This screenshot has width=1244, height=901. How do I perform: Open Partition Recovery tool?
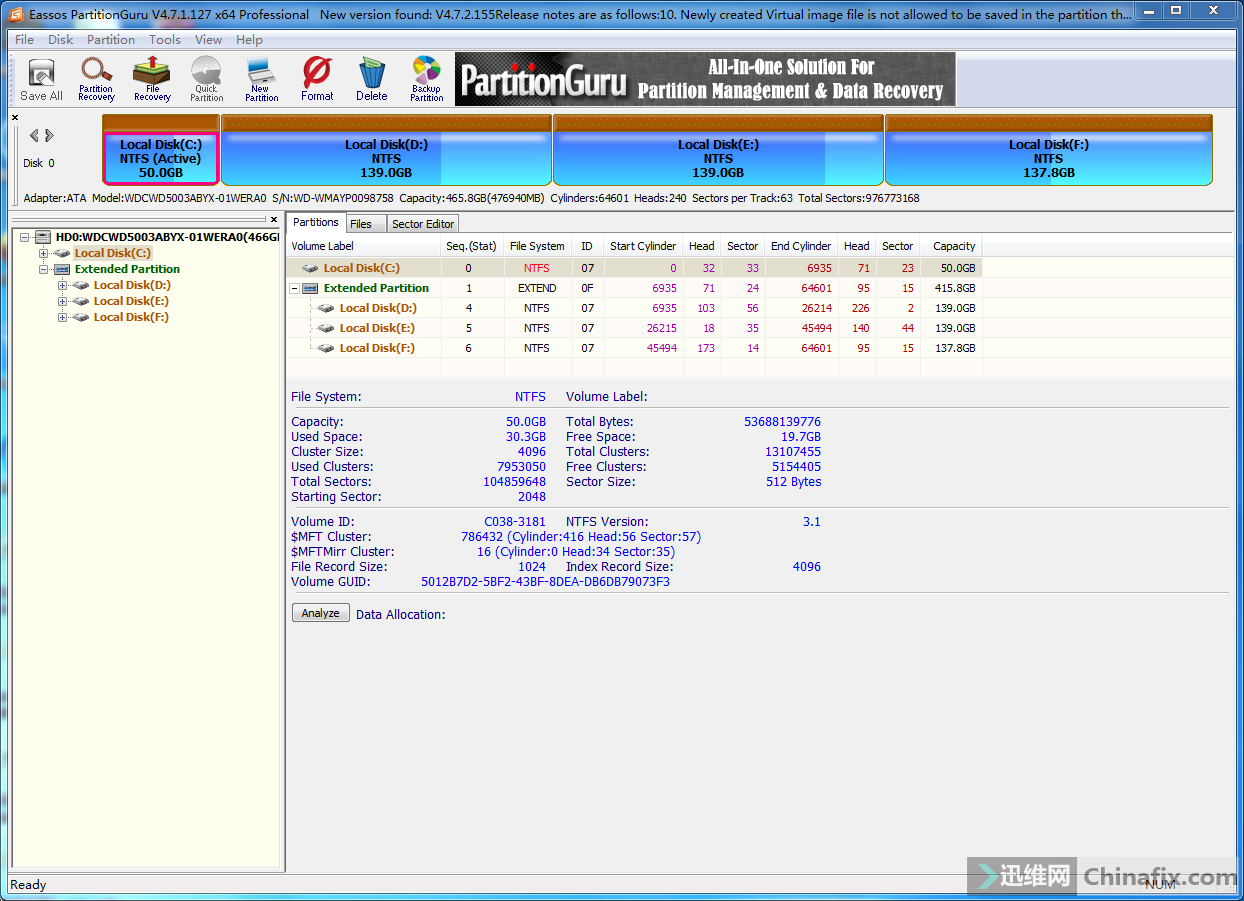click(97, 79)
